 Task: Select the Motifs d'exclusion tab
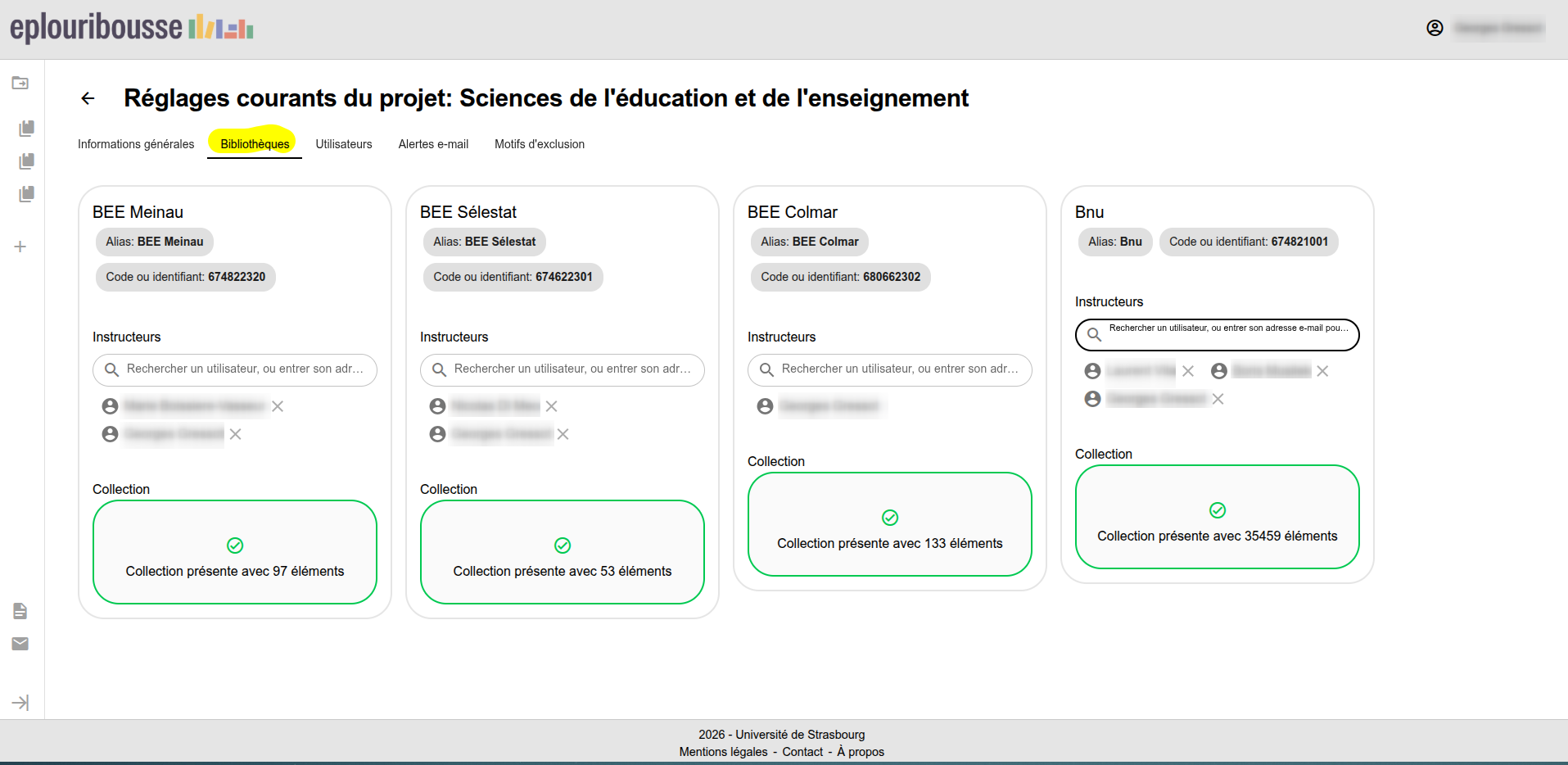click(540, 144)
